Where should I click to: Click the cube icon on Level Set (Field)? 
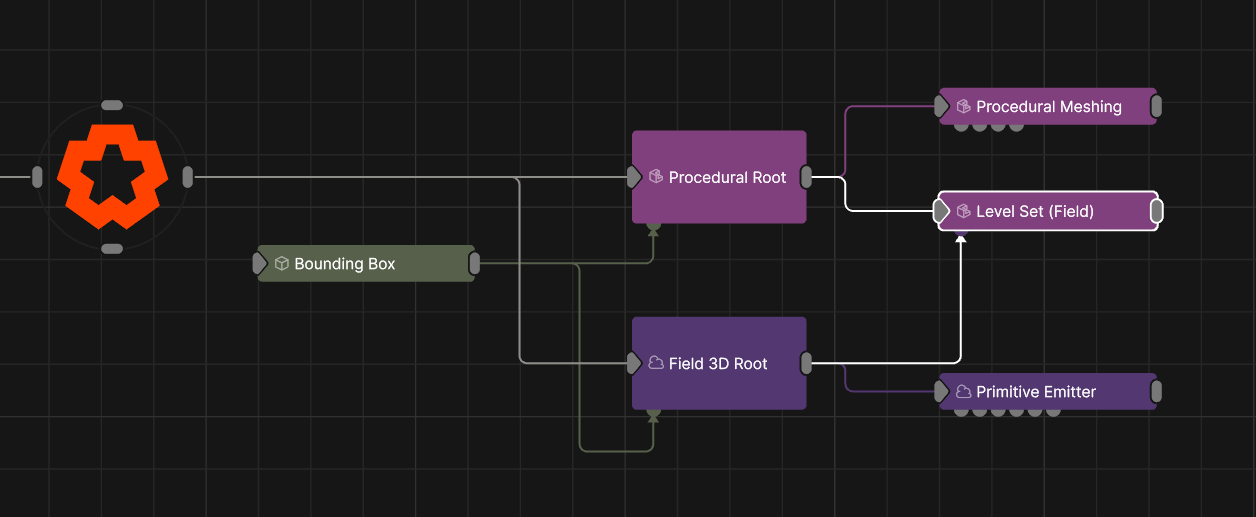point(964,211)
